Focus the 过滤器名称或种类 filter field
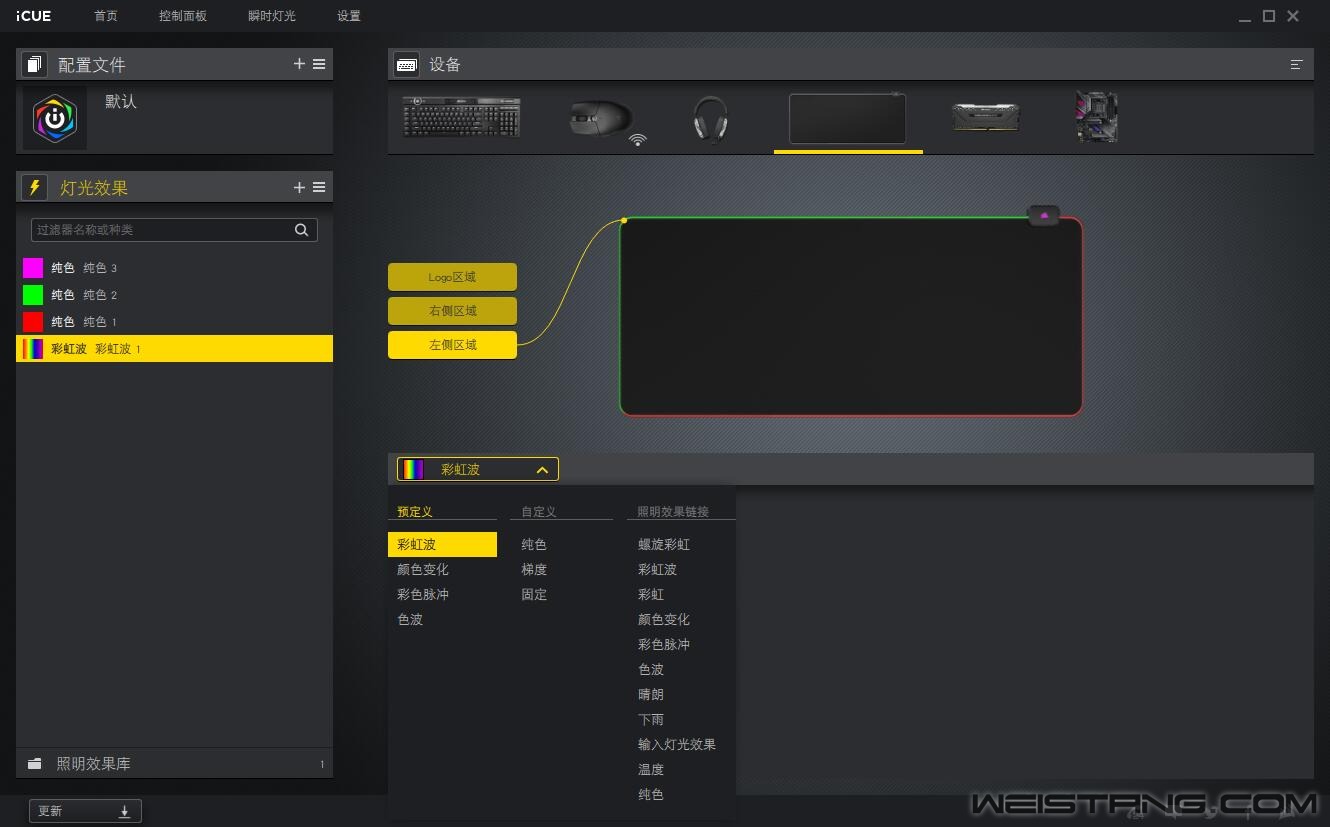Screen dimensions: 1330x827 pos(174,230)
